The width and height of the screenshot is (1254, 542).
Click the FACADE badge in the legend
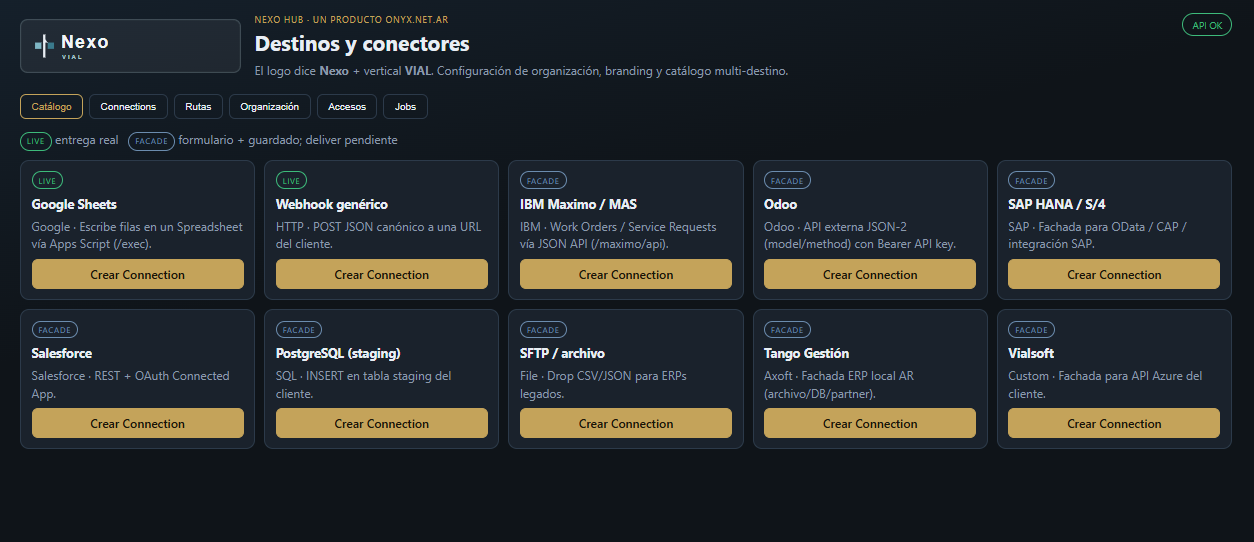(x=151, y=141)
